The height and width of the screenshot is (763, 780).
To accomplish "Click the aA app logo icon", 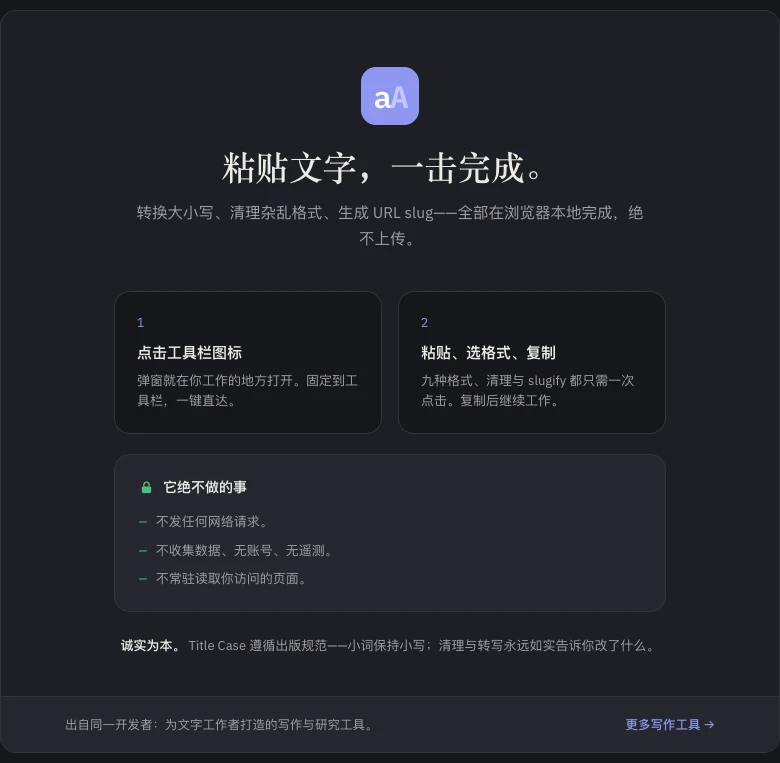I will click(390, 96).
